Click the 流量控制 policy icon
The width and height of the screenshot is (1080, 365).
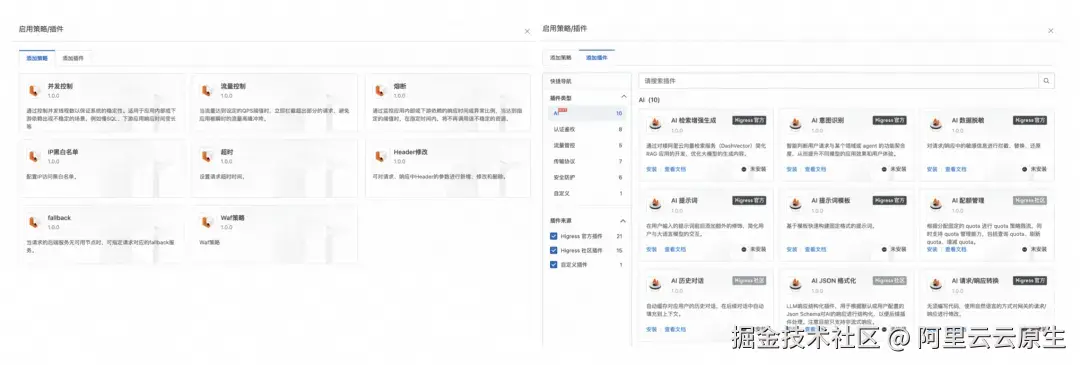[207, 90]
